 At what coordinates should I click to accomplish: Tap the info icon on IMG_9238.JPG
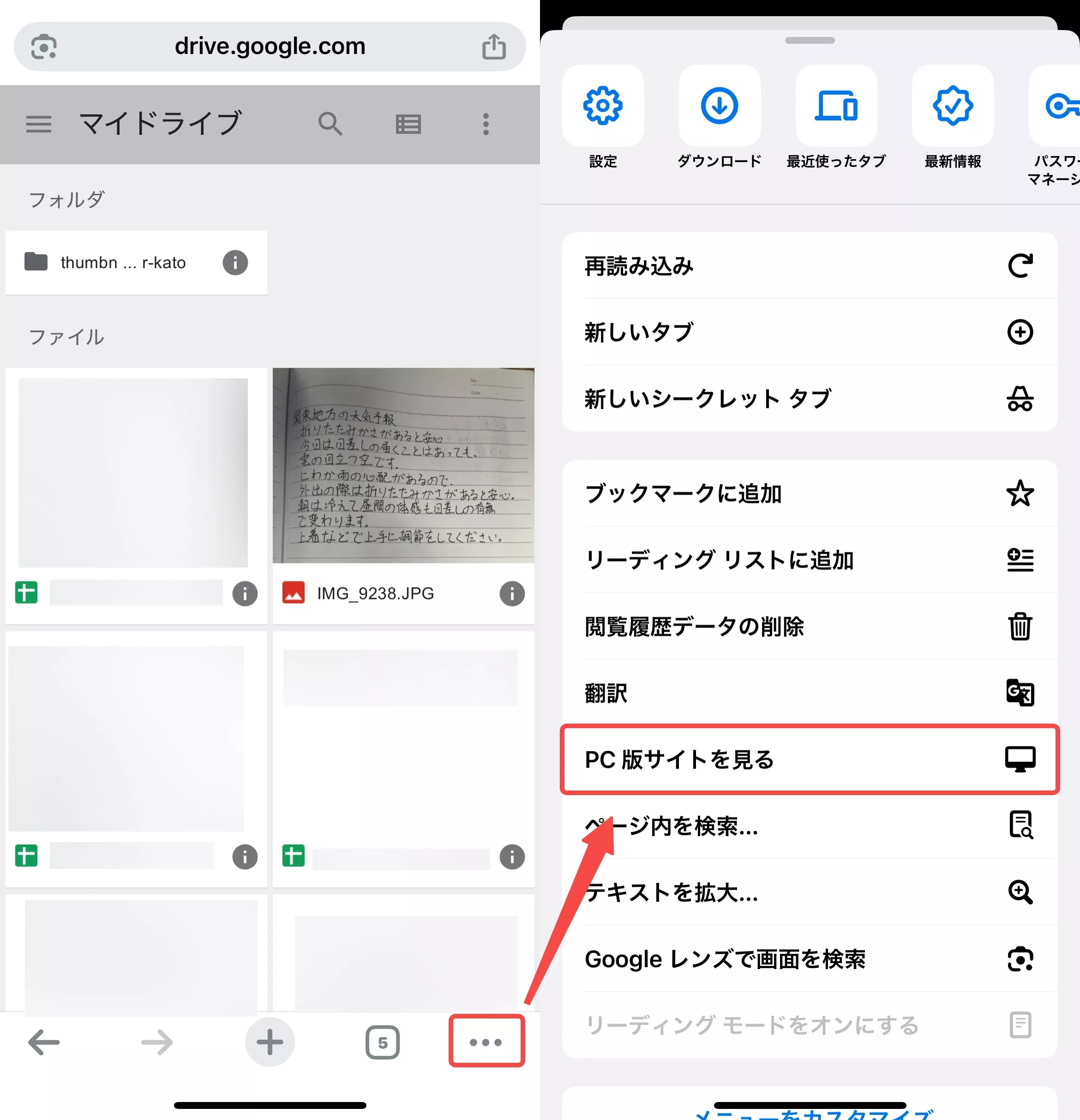[x=511, y=593]
